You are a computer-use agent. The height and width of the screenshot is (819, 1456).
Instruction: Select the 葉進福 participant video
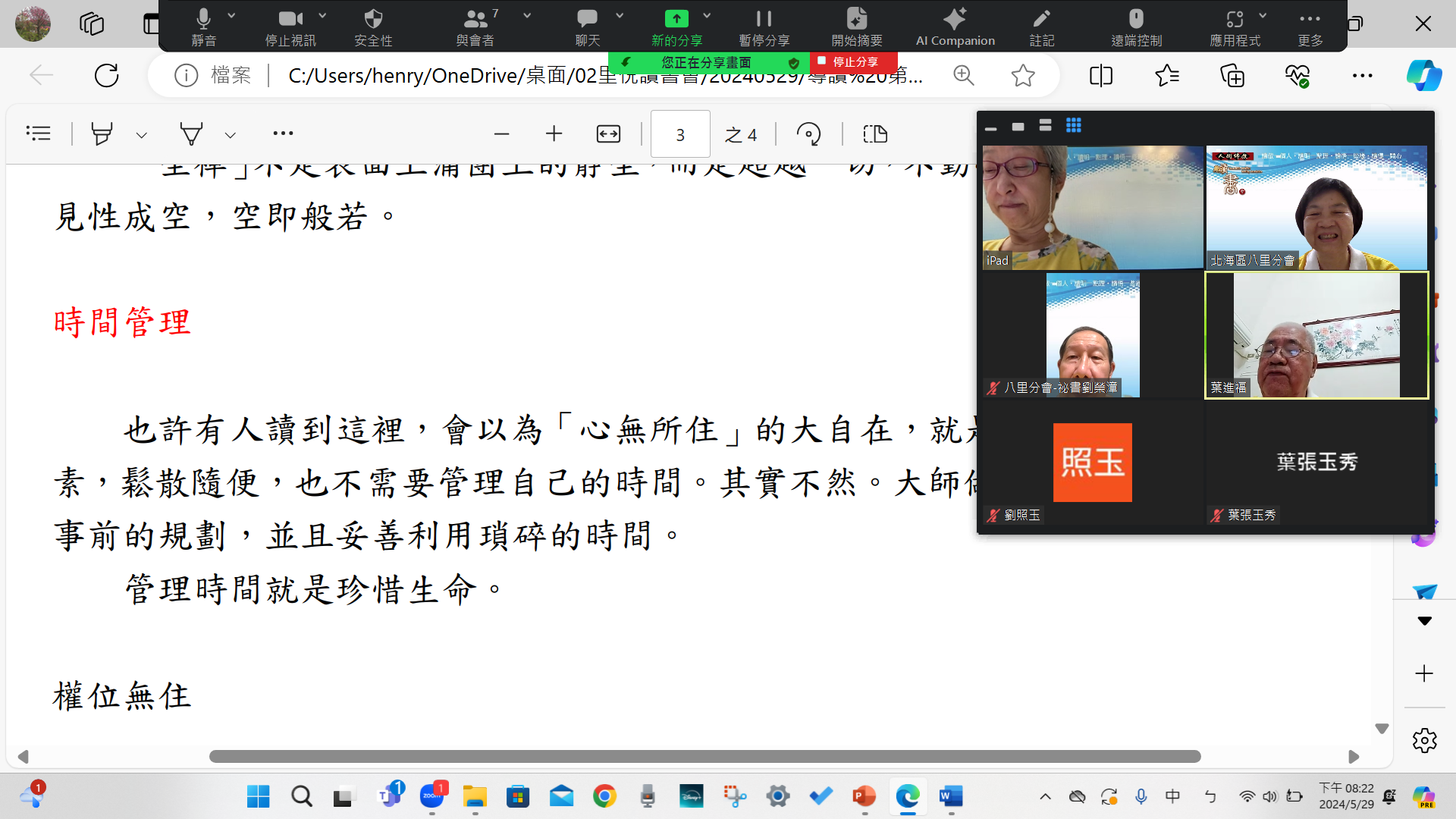(x=1316, y=335)
